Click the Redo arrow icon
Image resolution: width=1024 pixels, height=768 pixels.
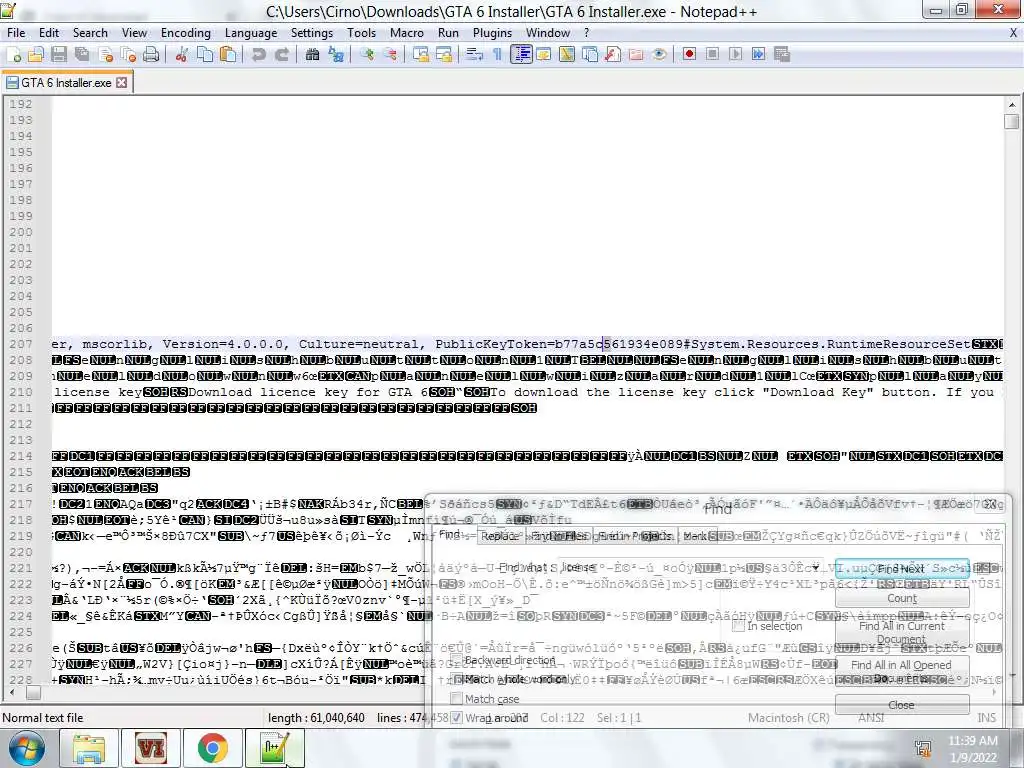pos(281,55)
